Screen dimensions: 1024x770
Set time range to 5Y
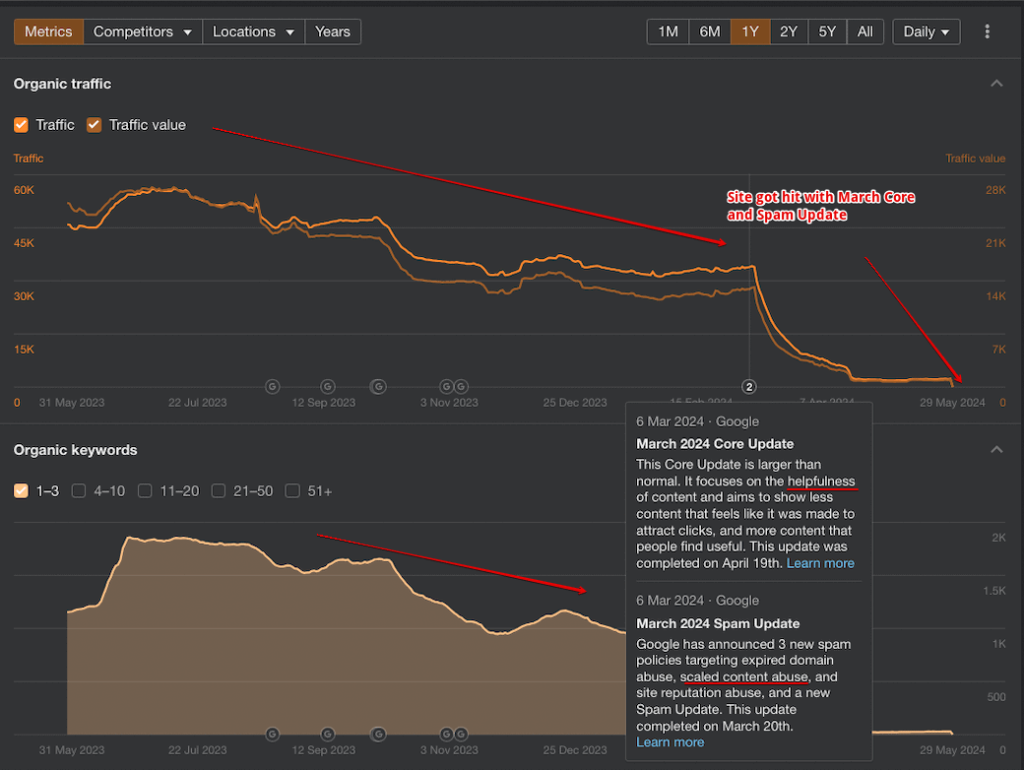pos(827,31)
